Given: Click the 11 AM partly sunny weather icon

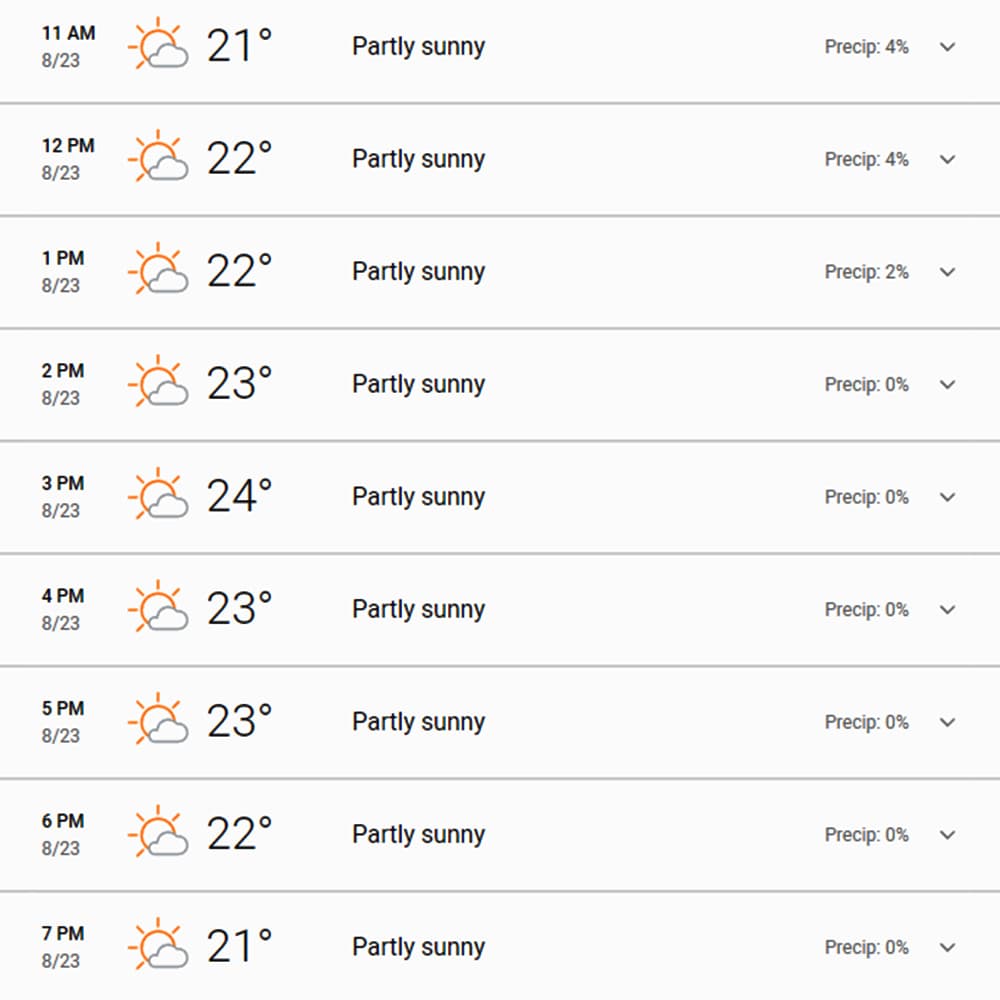Looking at the screenshot, I should coord(158,43).
